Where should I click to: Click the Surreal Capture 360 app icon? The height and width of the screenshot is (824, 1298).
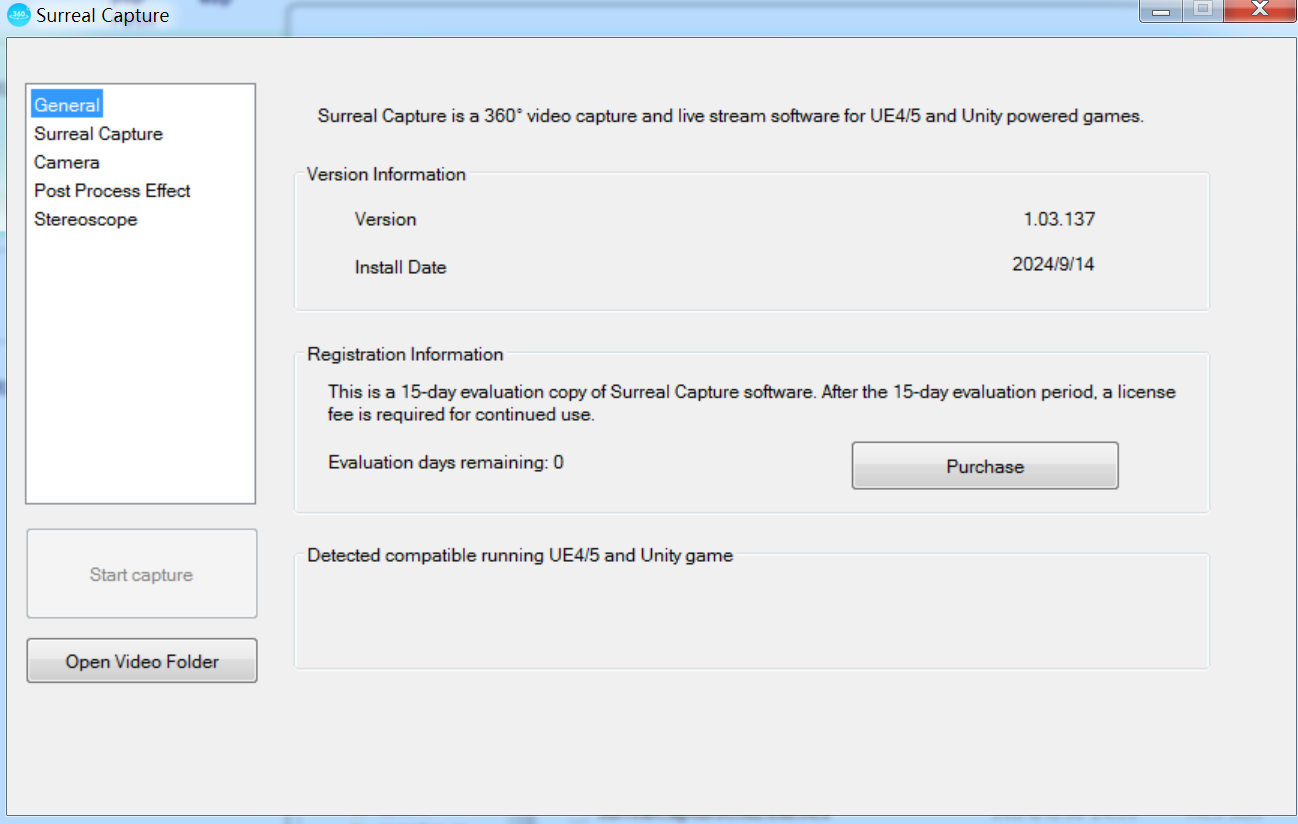tap(19, 15)
